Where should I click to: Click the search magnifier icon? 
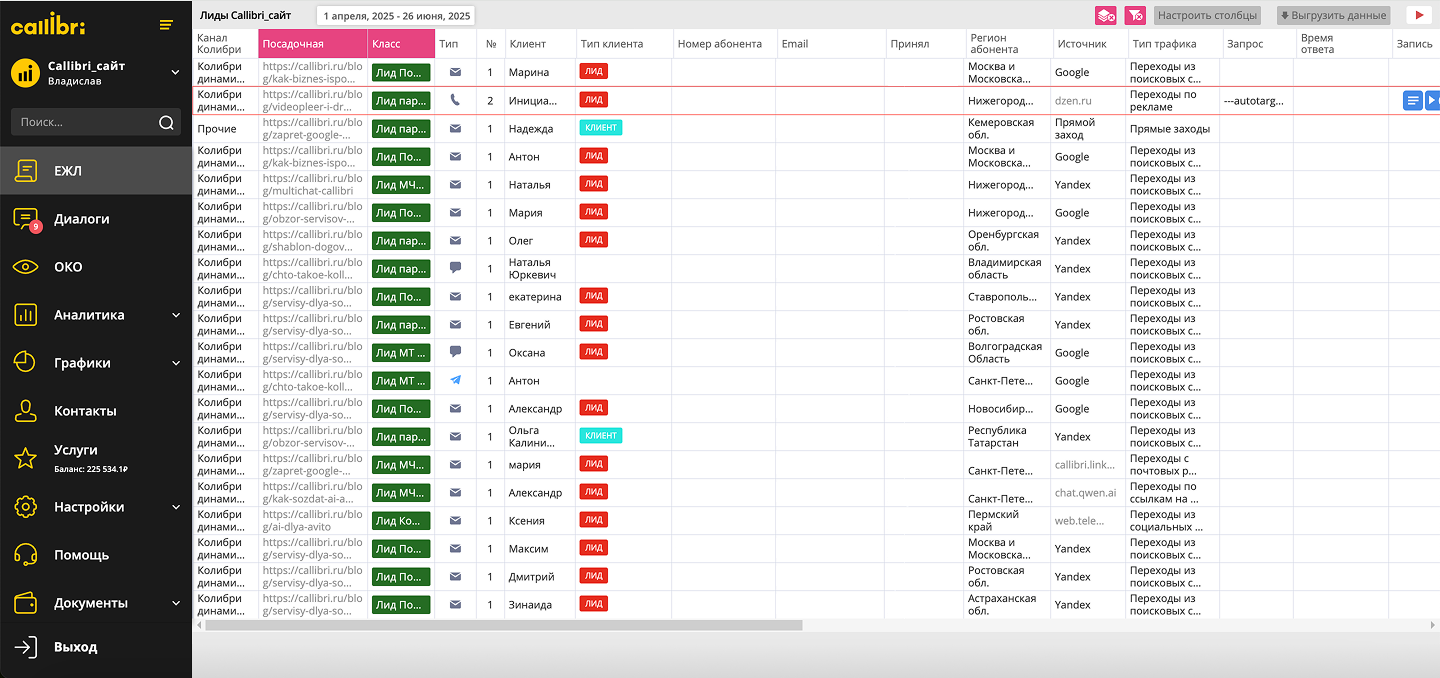[x=166, y=122]
